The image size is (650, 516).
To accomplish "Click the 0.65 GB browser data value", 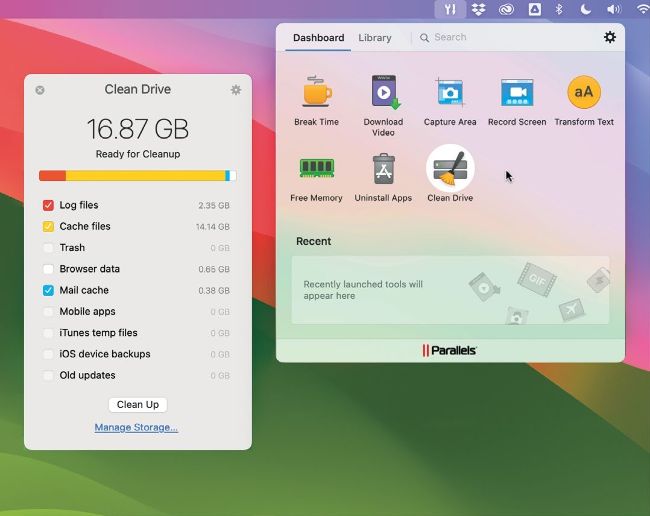I will [x=214, y=269].
